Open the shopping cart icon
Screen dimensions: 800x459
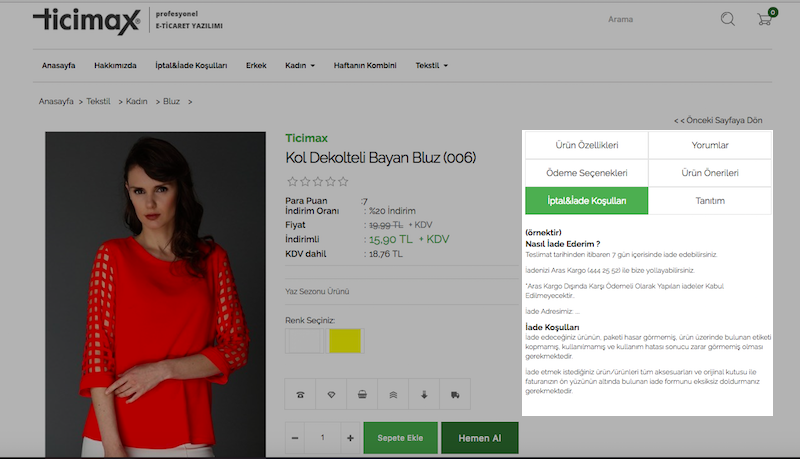(x=765, y=19)
